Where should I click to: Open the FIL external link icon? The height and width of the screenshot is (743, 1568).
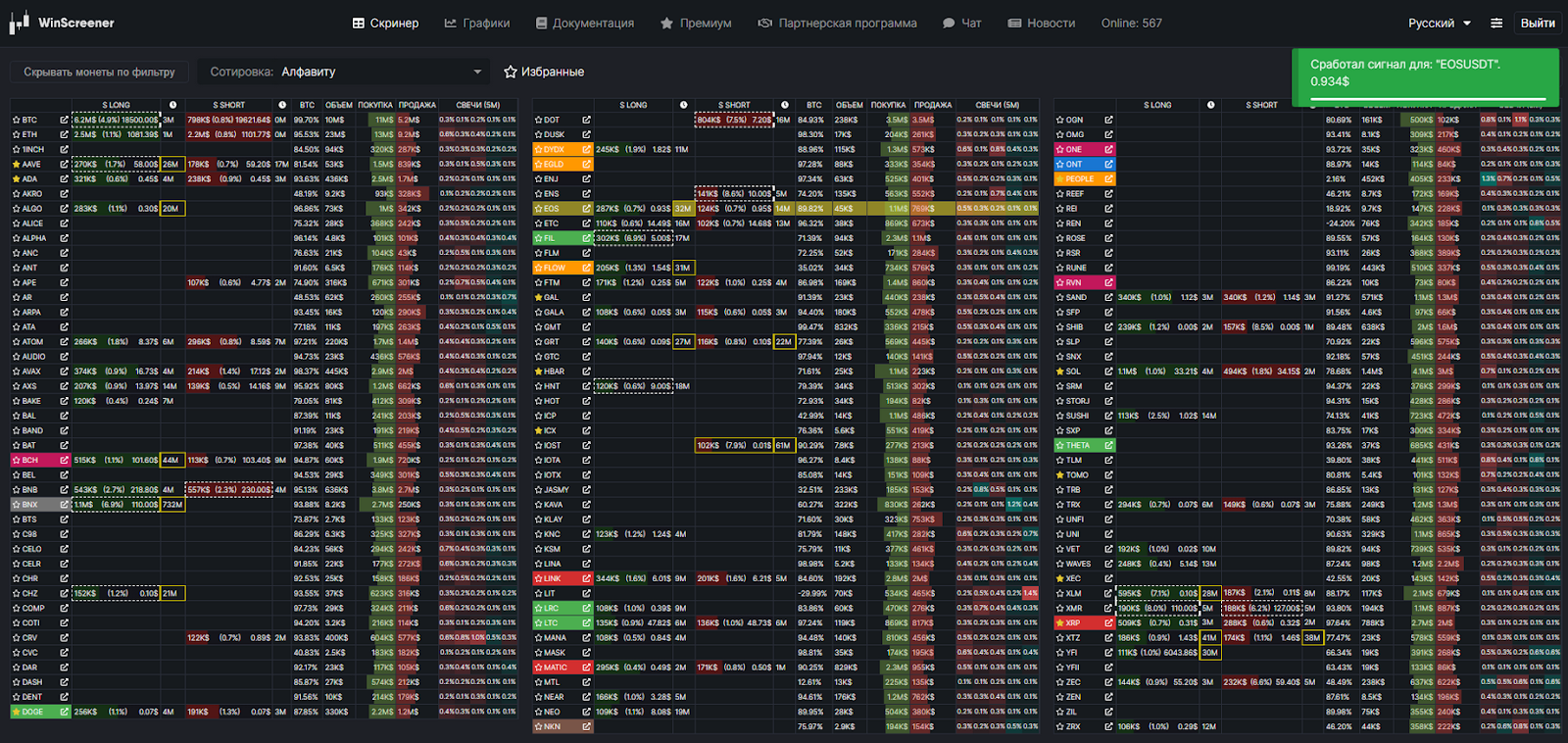click(x=586, y=238)
